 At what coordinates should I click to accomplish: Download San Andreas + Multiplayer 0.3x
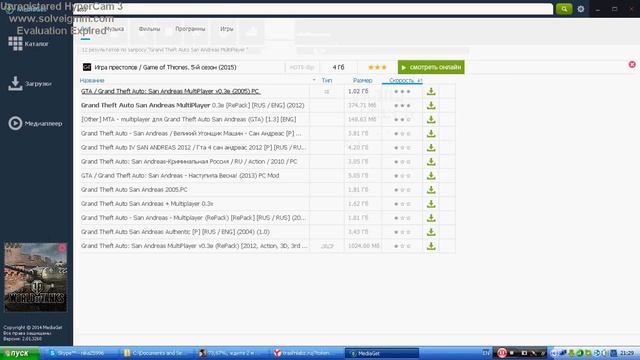[431, 204]
